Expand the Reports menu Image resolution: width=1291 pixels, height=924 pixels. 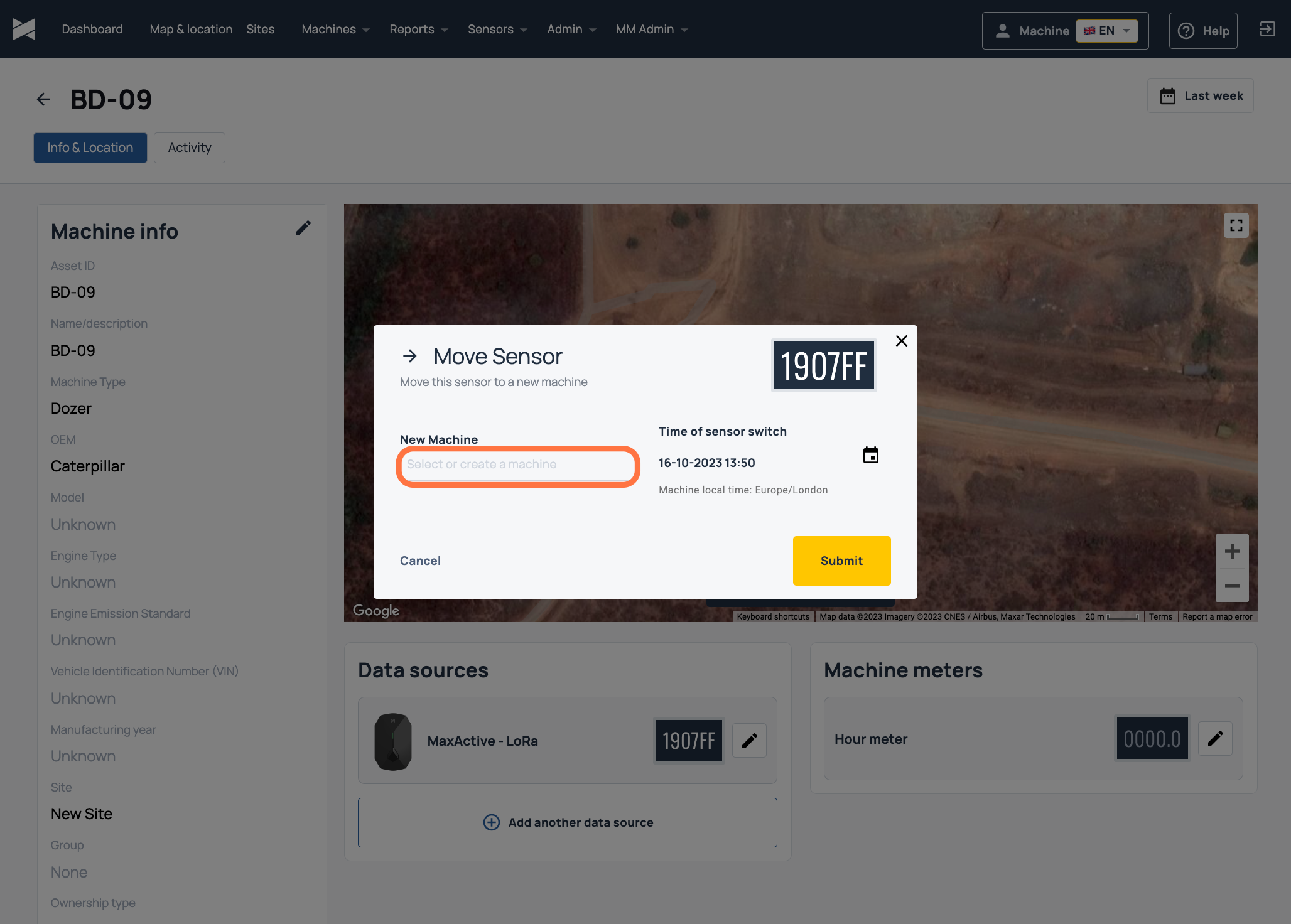point(418,29)
